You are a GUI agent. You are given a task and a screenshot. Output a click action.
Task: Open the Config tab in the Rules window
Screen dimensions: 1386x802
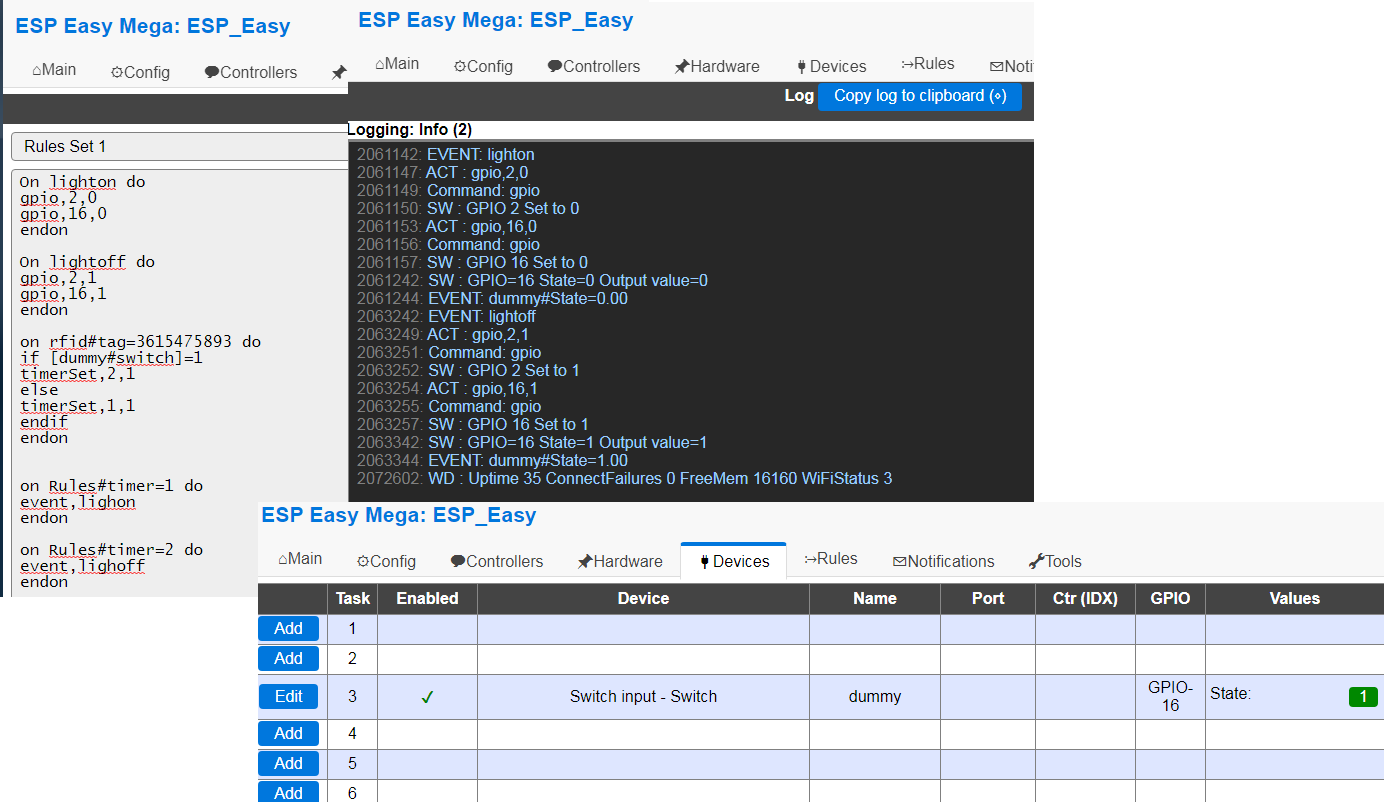[140, 72]
